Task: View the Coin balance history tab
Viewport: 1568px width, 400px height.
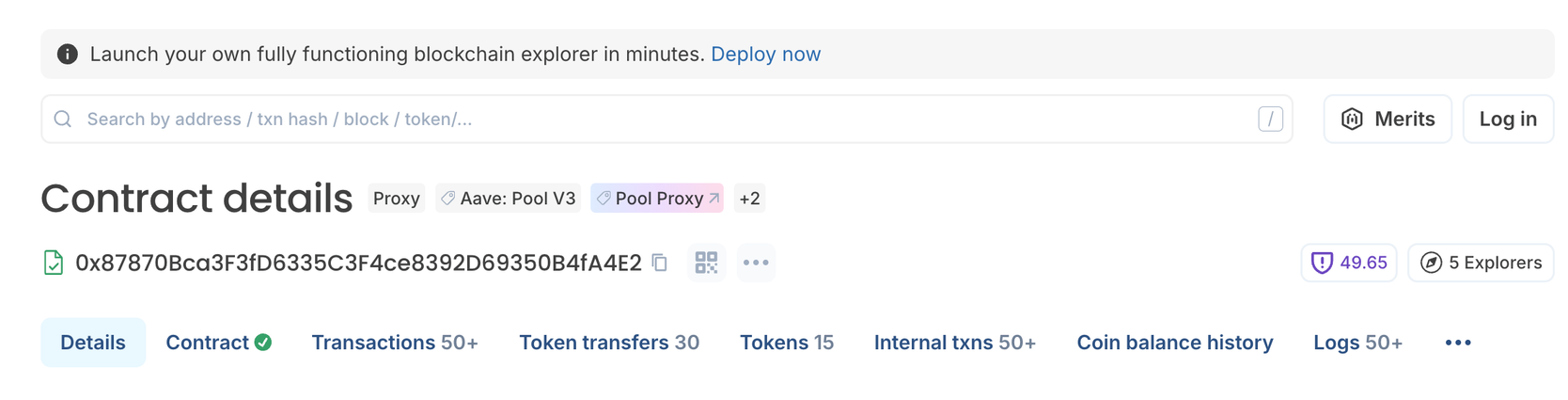Action: coord(1174,343)
